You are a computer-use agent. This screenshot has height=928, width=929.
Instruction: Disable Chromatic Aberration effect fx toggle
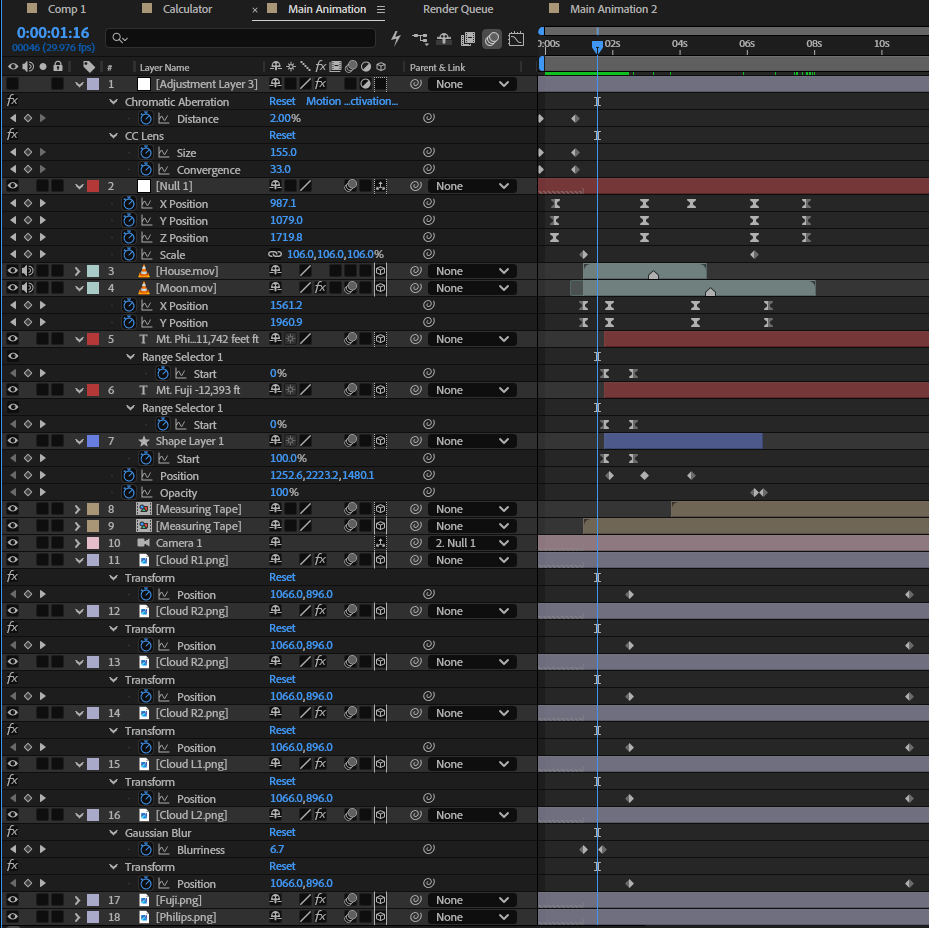click(x=12, y=101)
